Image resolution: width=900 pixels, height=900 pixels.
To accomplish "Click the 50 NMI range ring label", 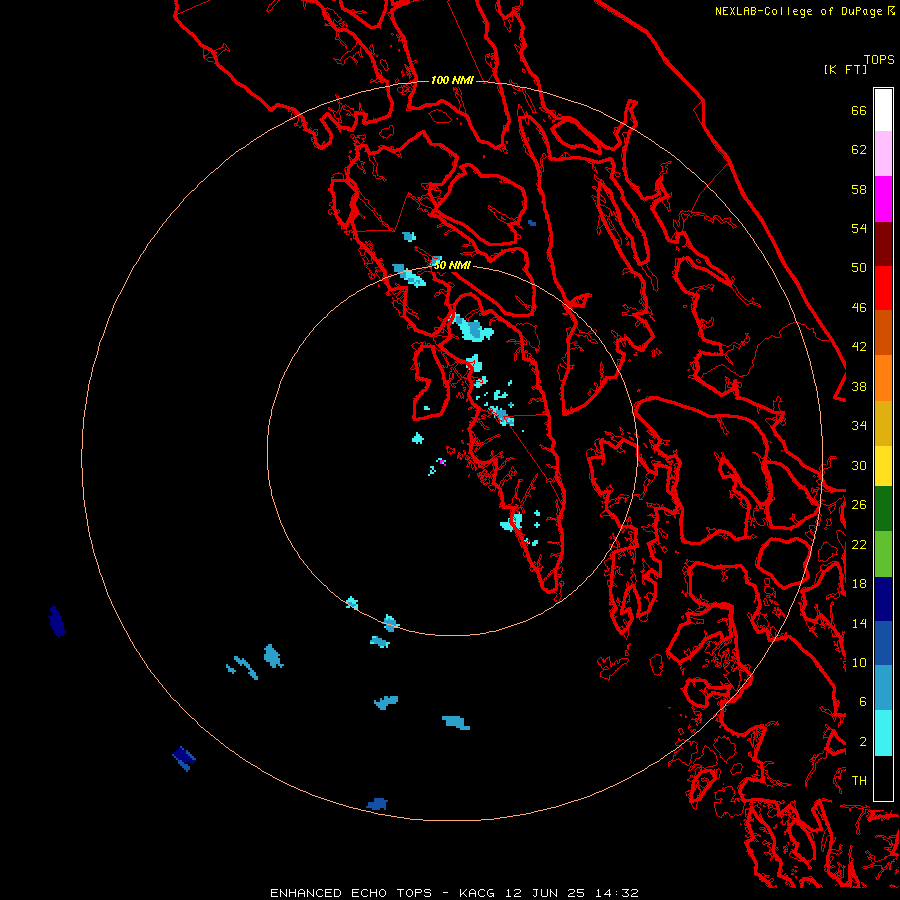I will [452, 265].
